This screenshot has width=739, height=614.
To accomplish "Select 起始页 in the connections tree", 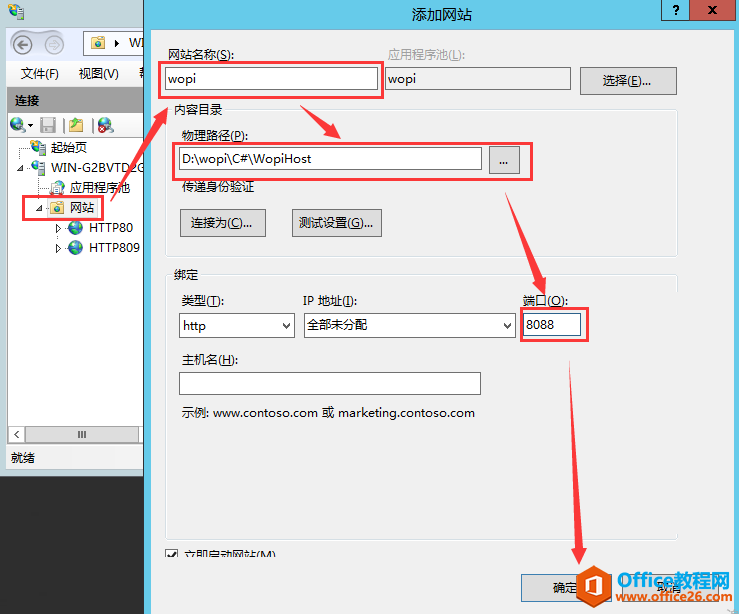I will coord(69,147).
